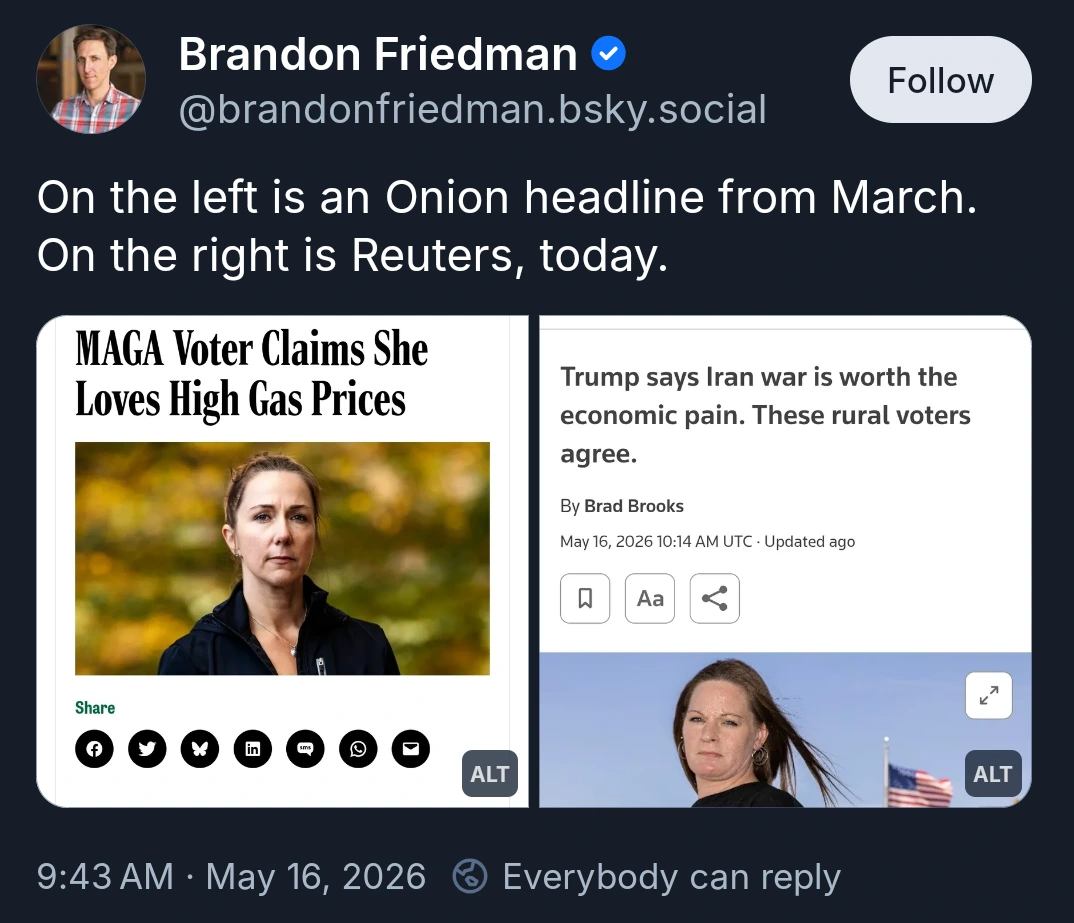Expand the Reuters photo fullscreen

(x=988, y=696)
